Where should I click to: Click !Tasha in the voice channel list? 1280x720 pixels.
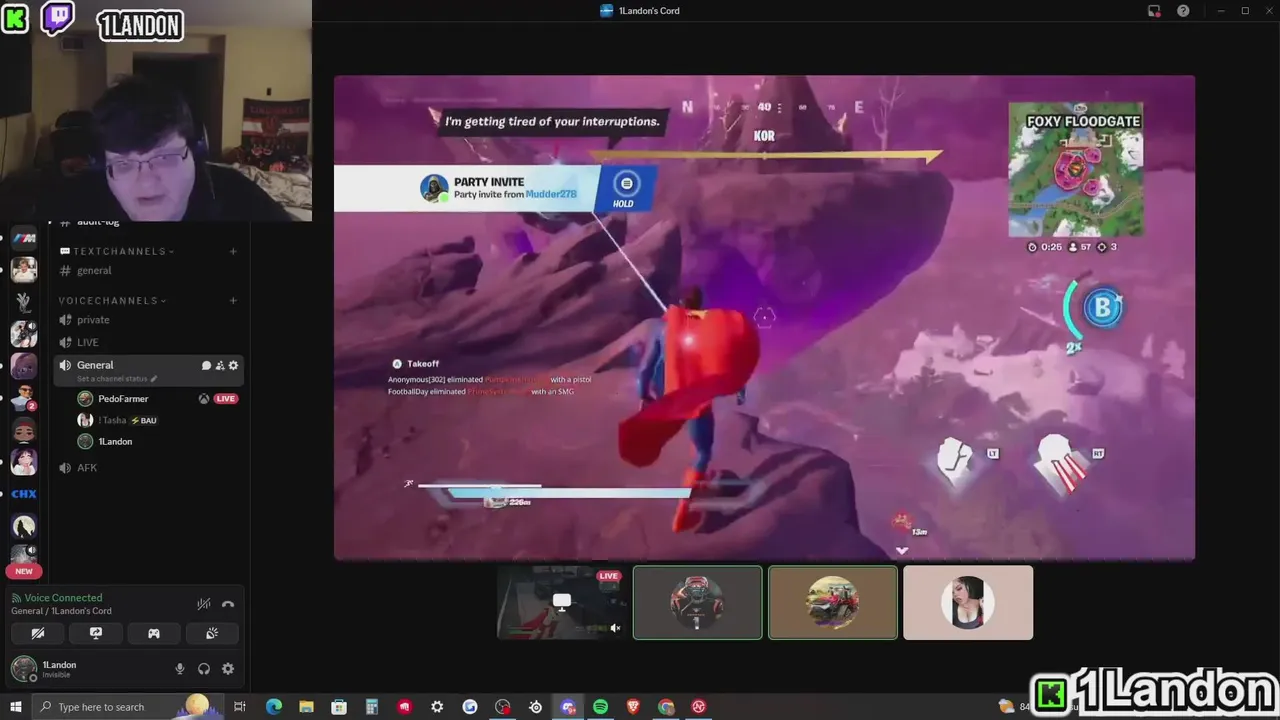(112, 420)
